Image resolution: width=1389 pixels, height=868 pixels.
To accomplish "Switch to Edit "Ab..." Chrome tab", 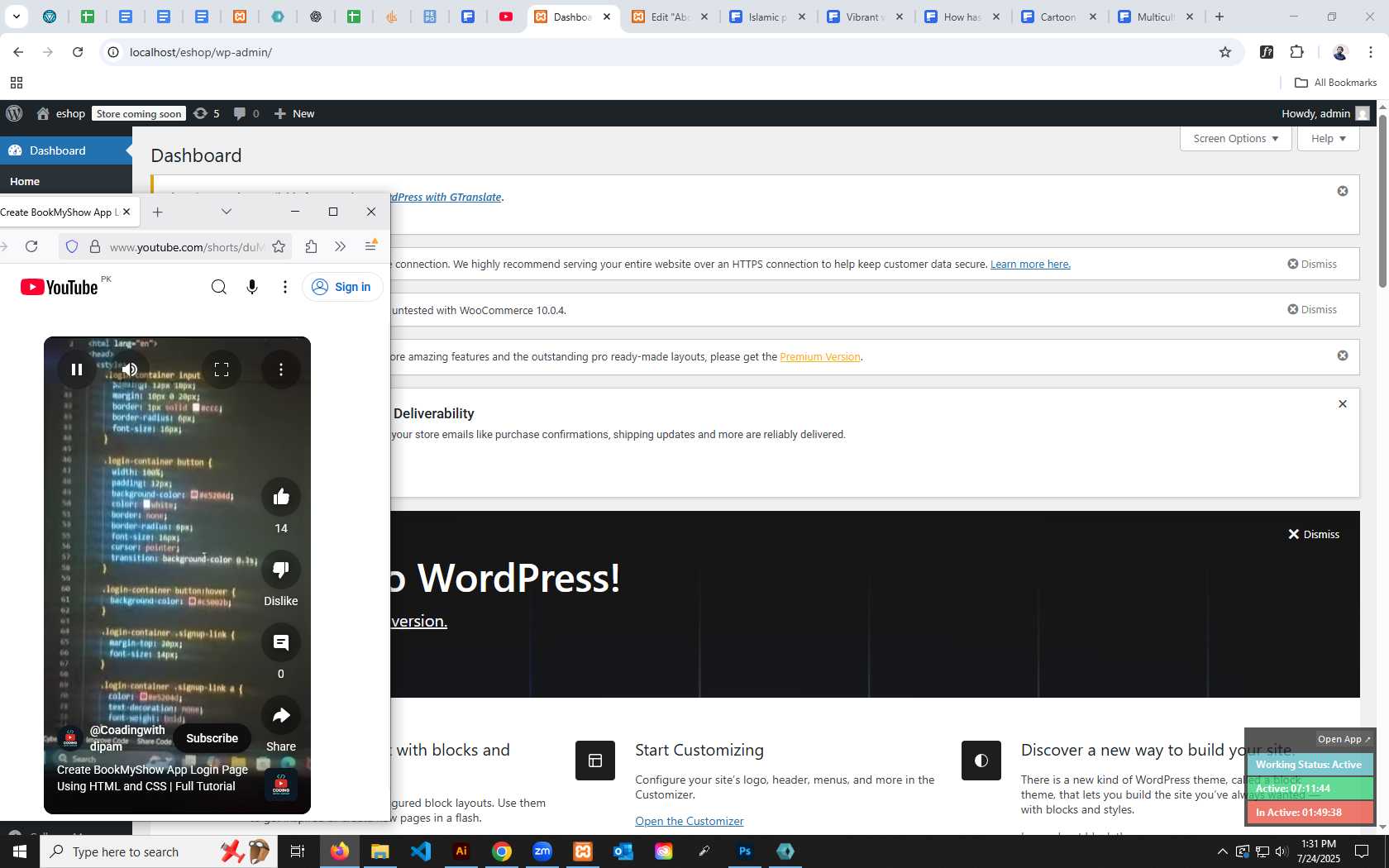I will 670,17.
